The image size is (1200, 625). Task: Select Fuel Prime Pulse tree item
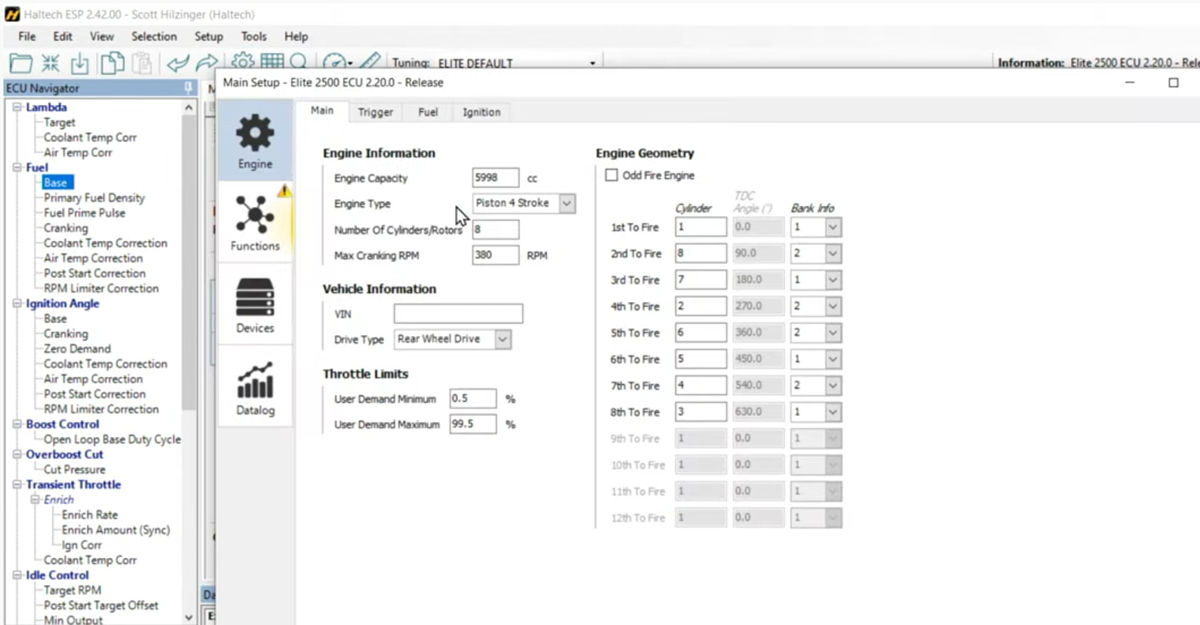pyautogui.click(x=84, y=213)
